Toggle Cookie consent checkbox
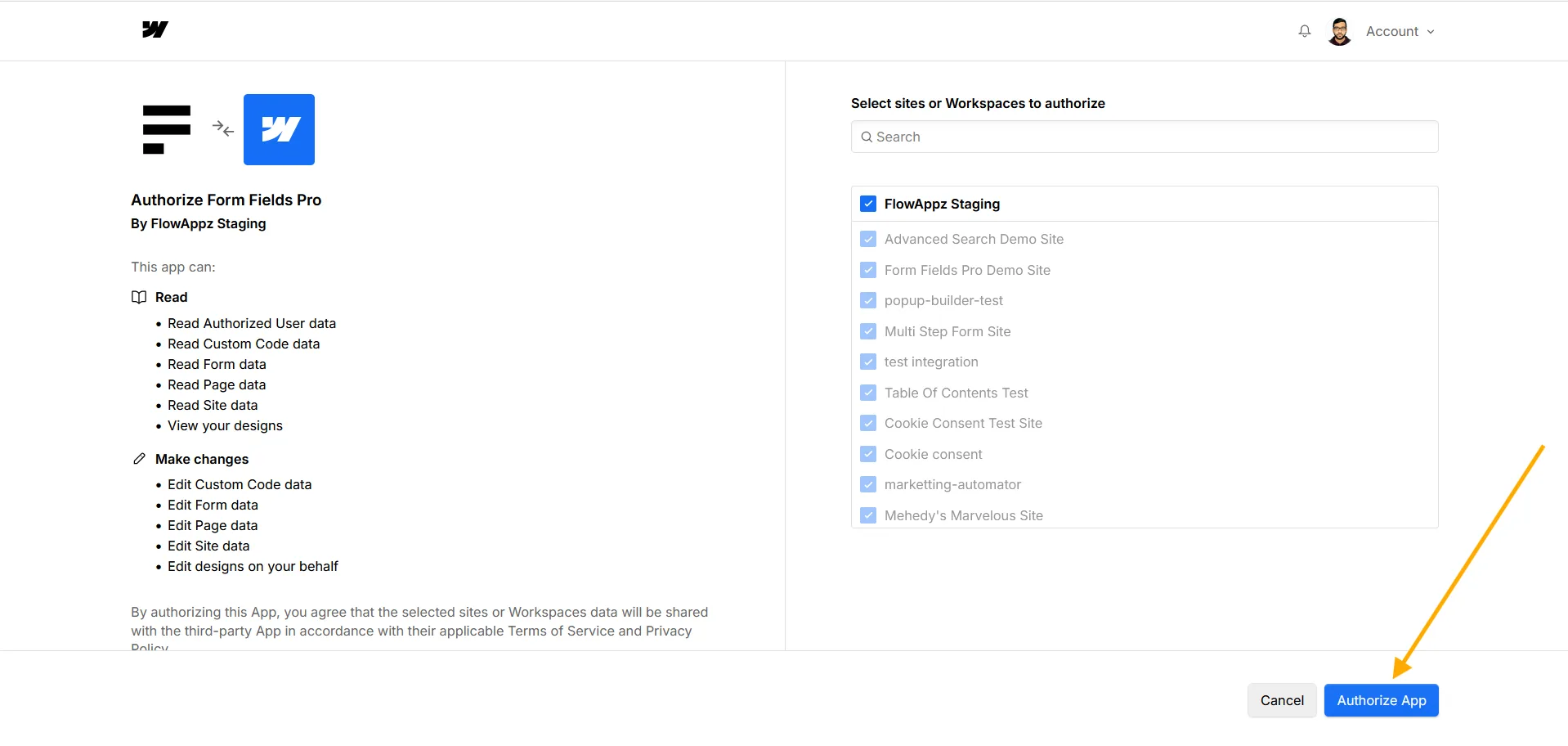Viewport: 1568px width, 746px height. click(x=868, y=454)
